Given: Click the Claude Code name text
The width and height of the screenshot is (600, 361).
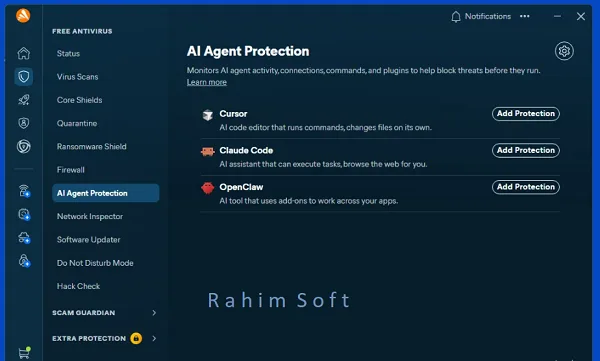Looking at the screenshot, I should [x=246, y=150].
